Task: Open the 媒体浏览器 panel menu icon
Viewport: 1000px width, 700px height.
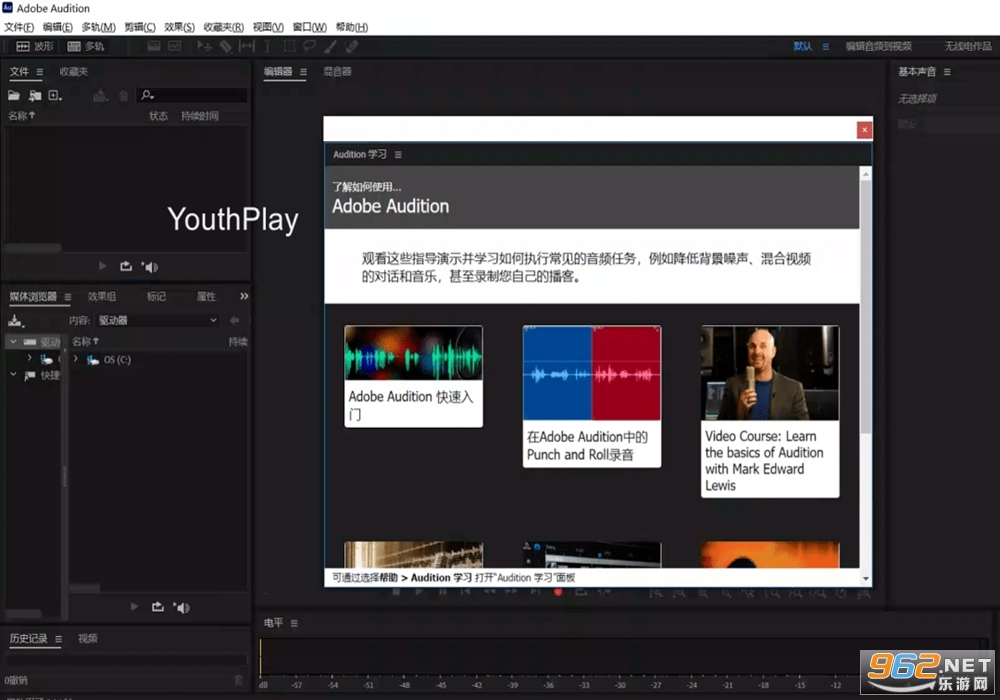Action: click(68, 297)
